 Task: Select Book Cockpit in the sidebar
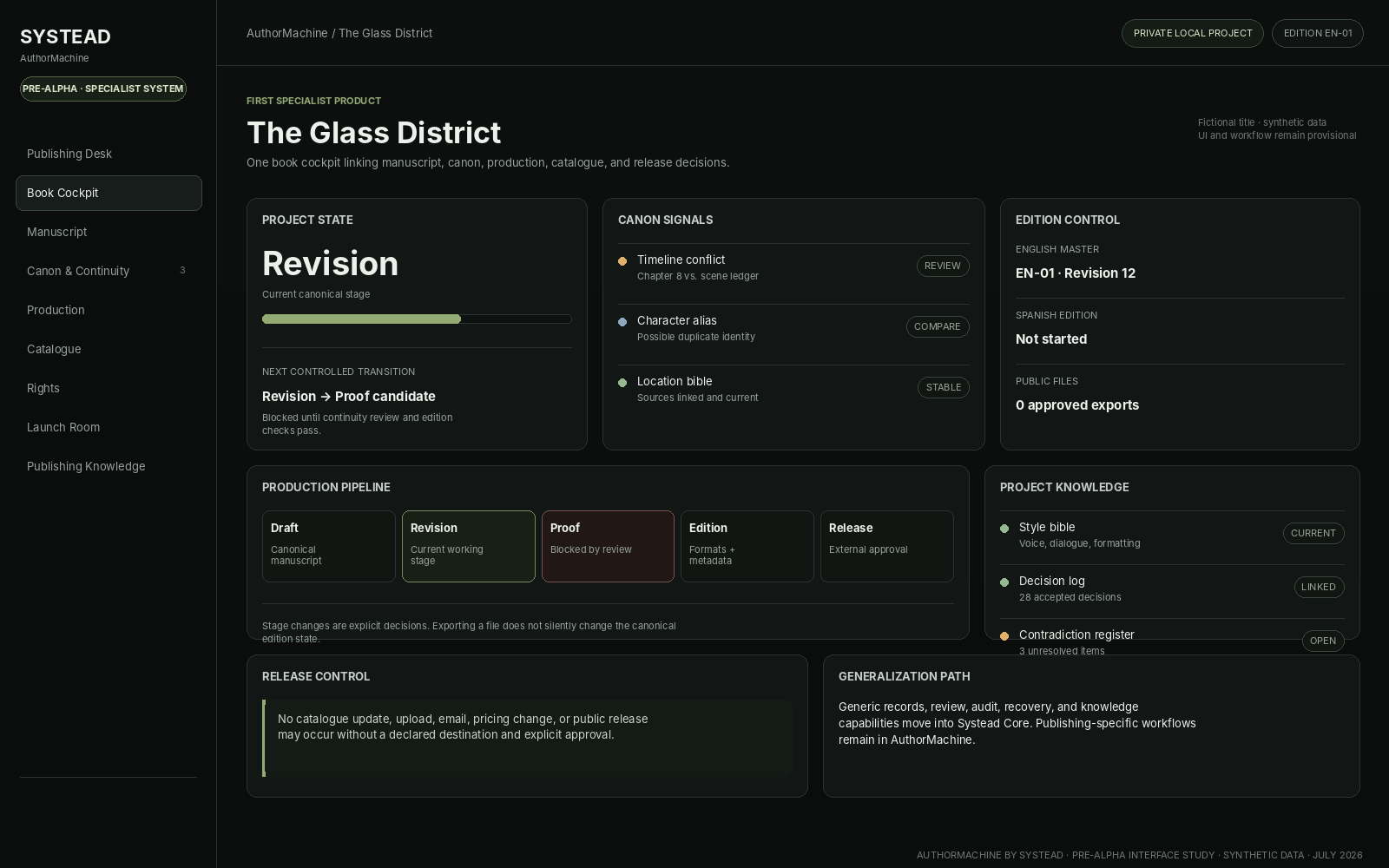point(109,193)
